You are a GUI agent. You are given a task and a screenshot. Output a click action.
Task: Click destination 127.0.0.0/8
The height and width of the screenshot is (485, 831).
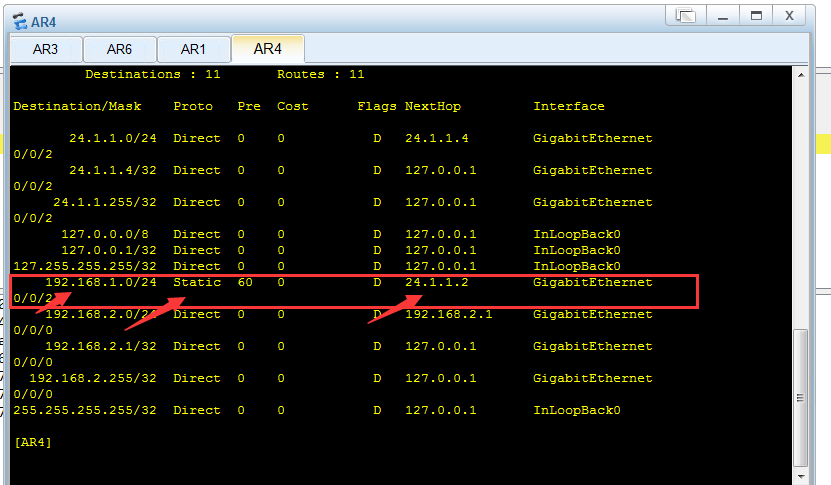[105, 234]
